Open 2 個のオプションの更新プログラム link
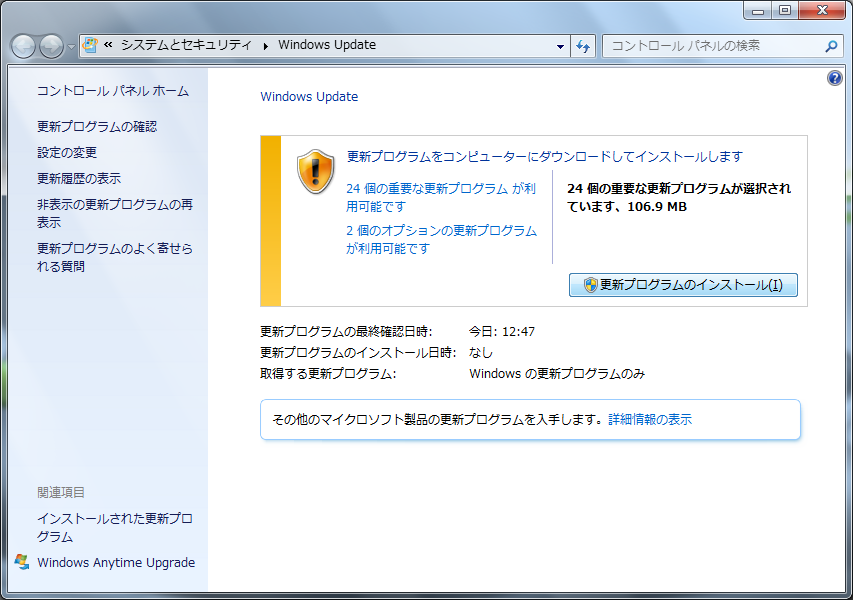853x600 pixels. pos(441,239)
